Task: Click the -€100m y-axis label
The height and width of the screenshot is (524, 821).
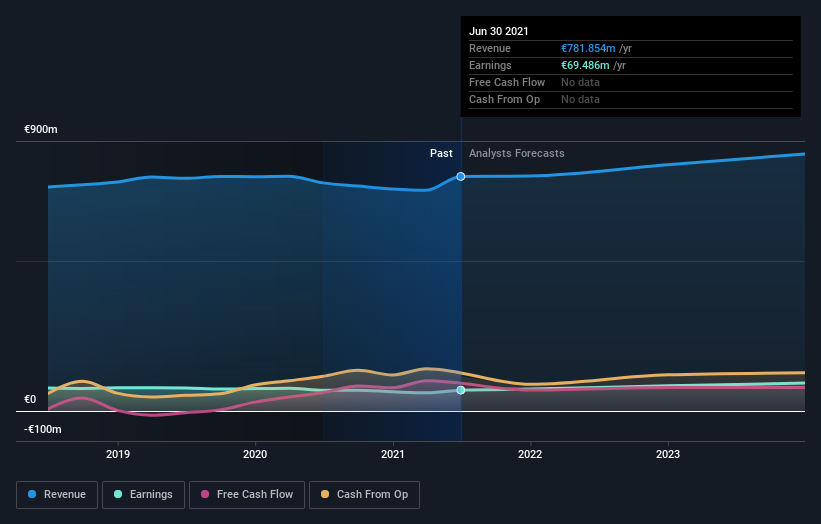Action: click(42, 429)
